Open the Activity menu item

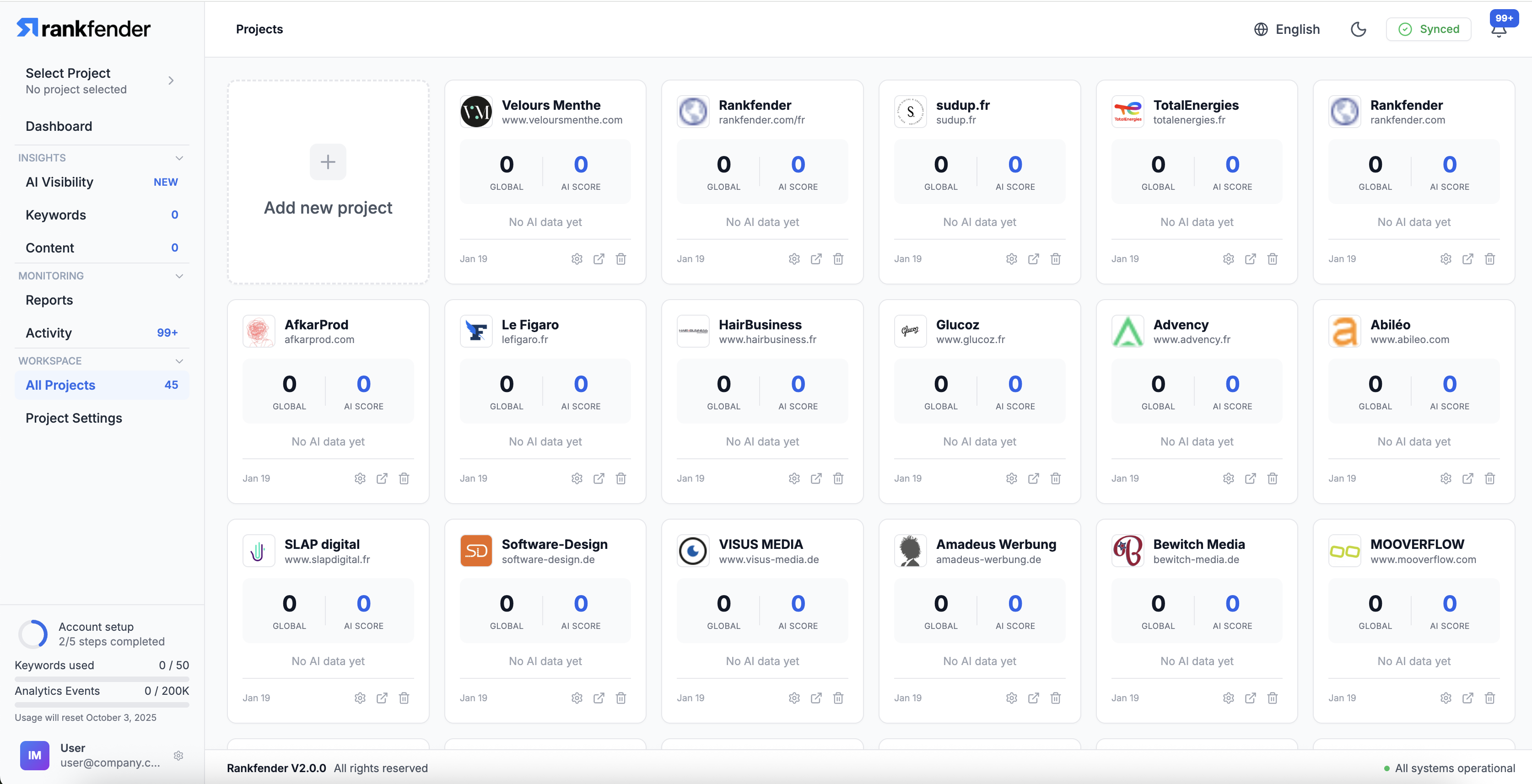pos(49,333)
